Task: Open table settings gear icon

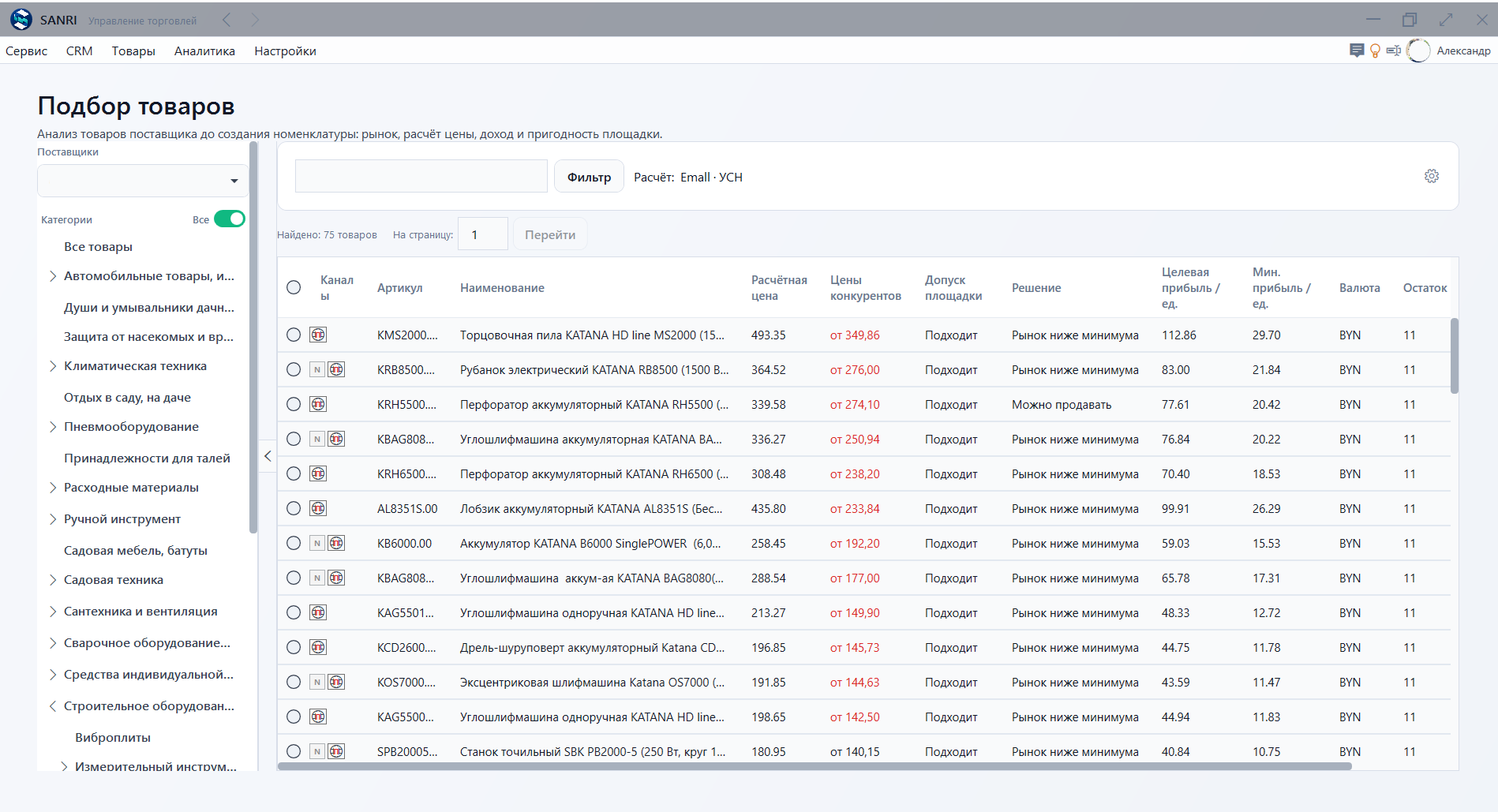Action: coord(1432,176)
